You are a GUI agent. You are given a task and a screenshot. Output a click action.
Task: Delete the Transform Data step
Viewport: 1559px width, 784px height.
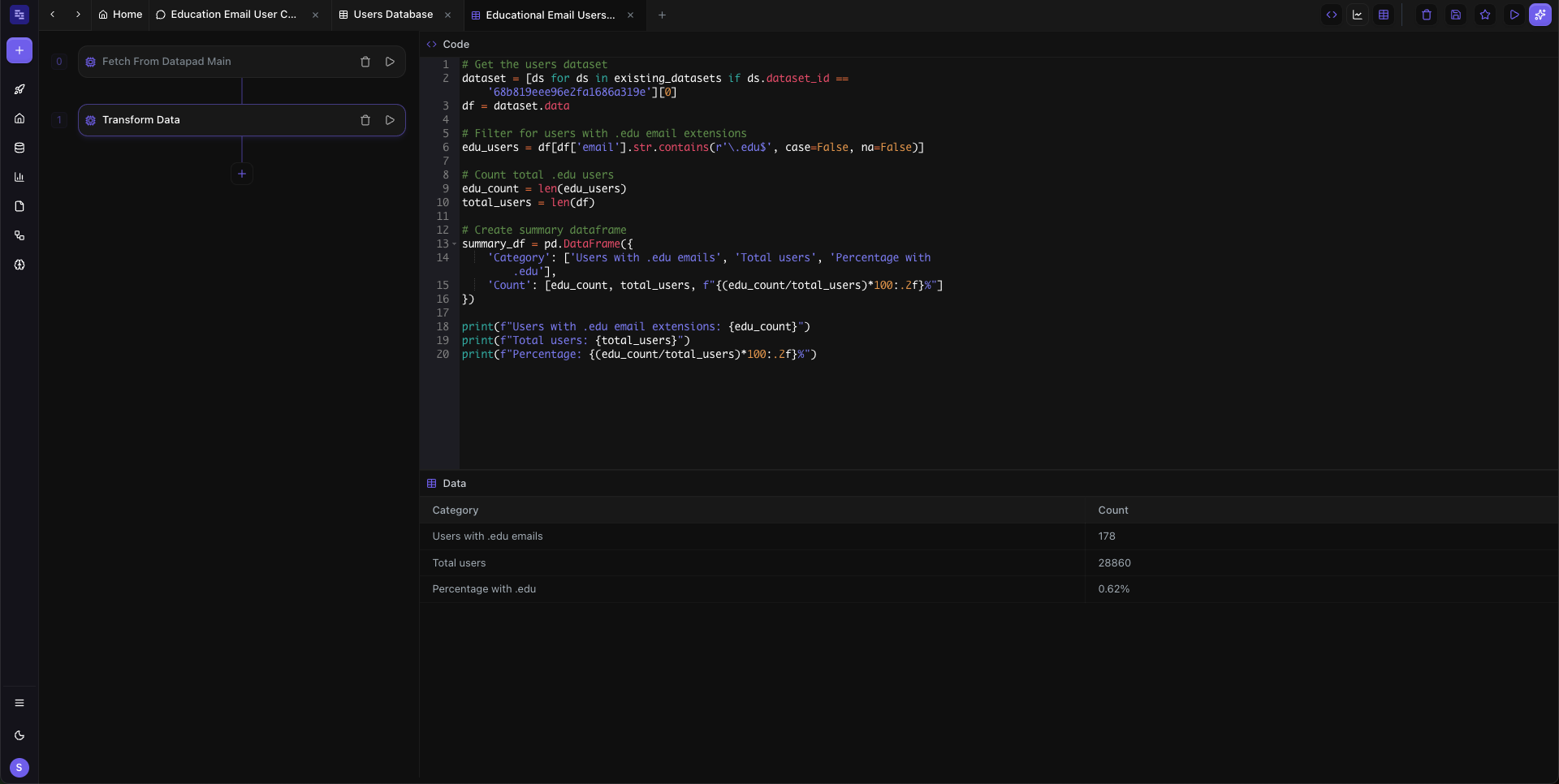[365, 120]
